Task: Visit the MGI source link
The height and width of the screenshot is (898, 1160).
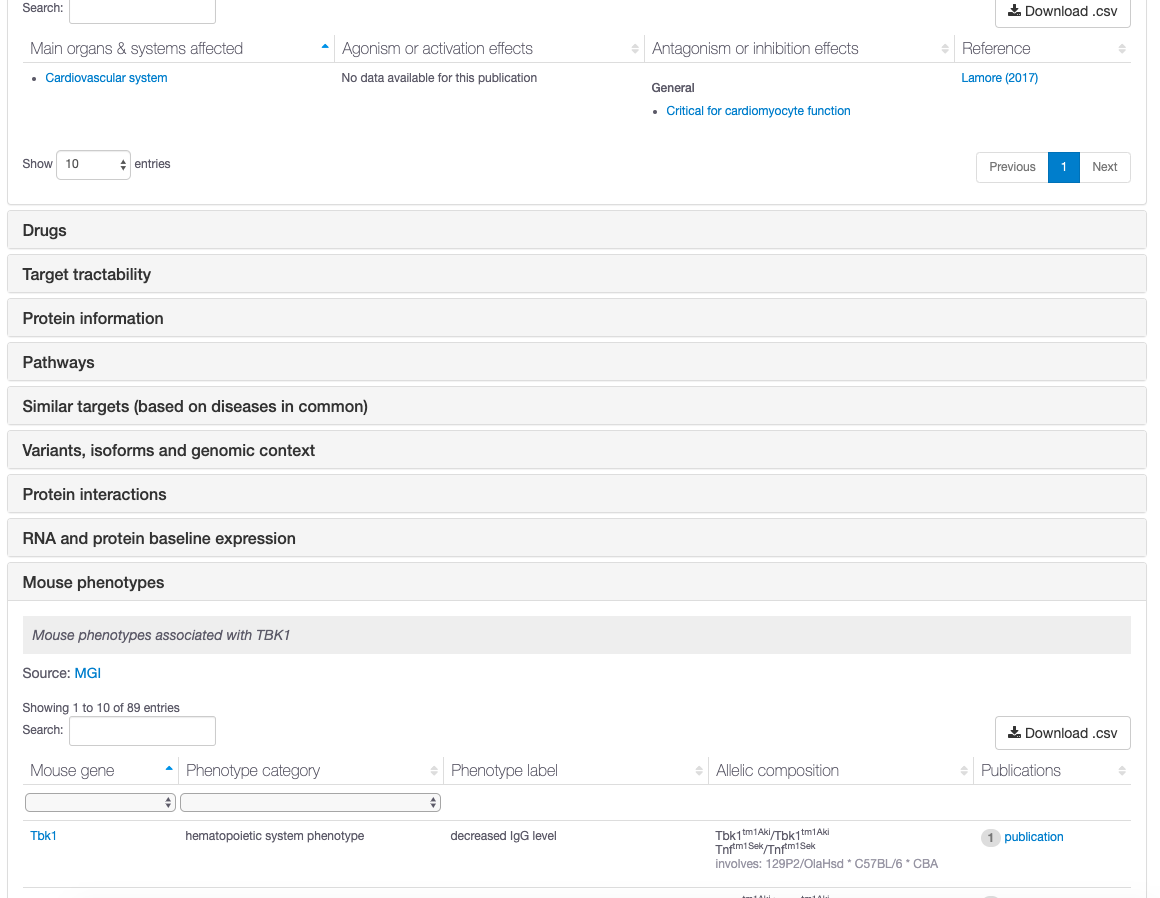Action: 87,673
